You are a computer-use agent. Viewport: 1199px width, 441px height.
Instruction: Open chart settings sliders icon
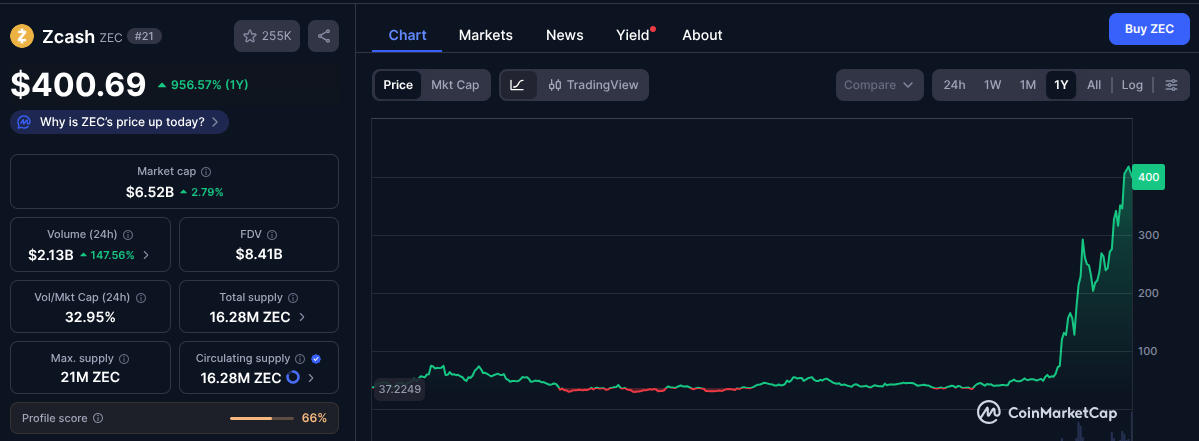click(1171, 85)
